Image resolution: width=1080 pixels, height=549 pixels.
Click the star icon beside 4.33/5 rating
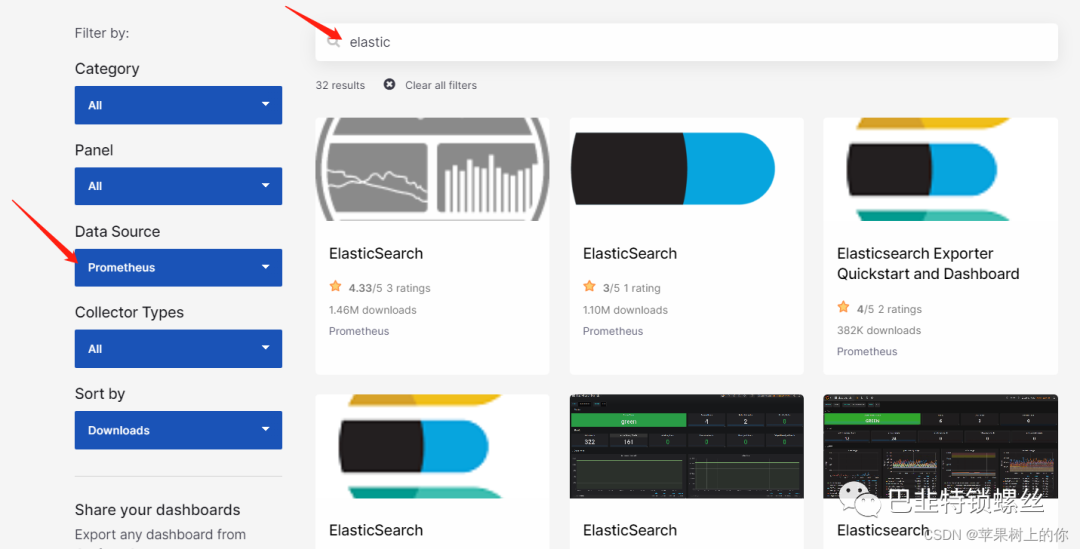pos(335,286)
